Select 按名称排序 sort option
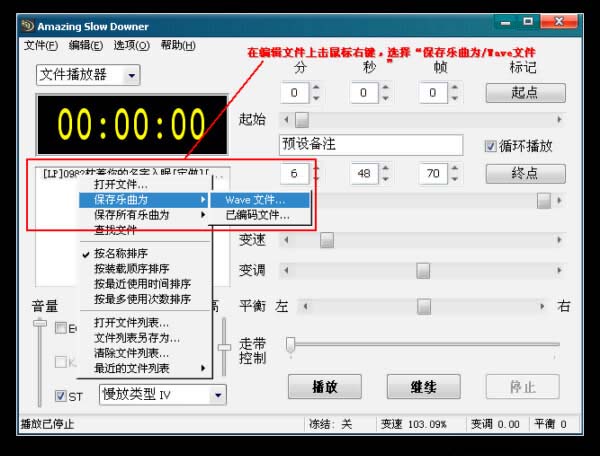Screen dimensions: 600x456 (x=144, y=254)
